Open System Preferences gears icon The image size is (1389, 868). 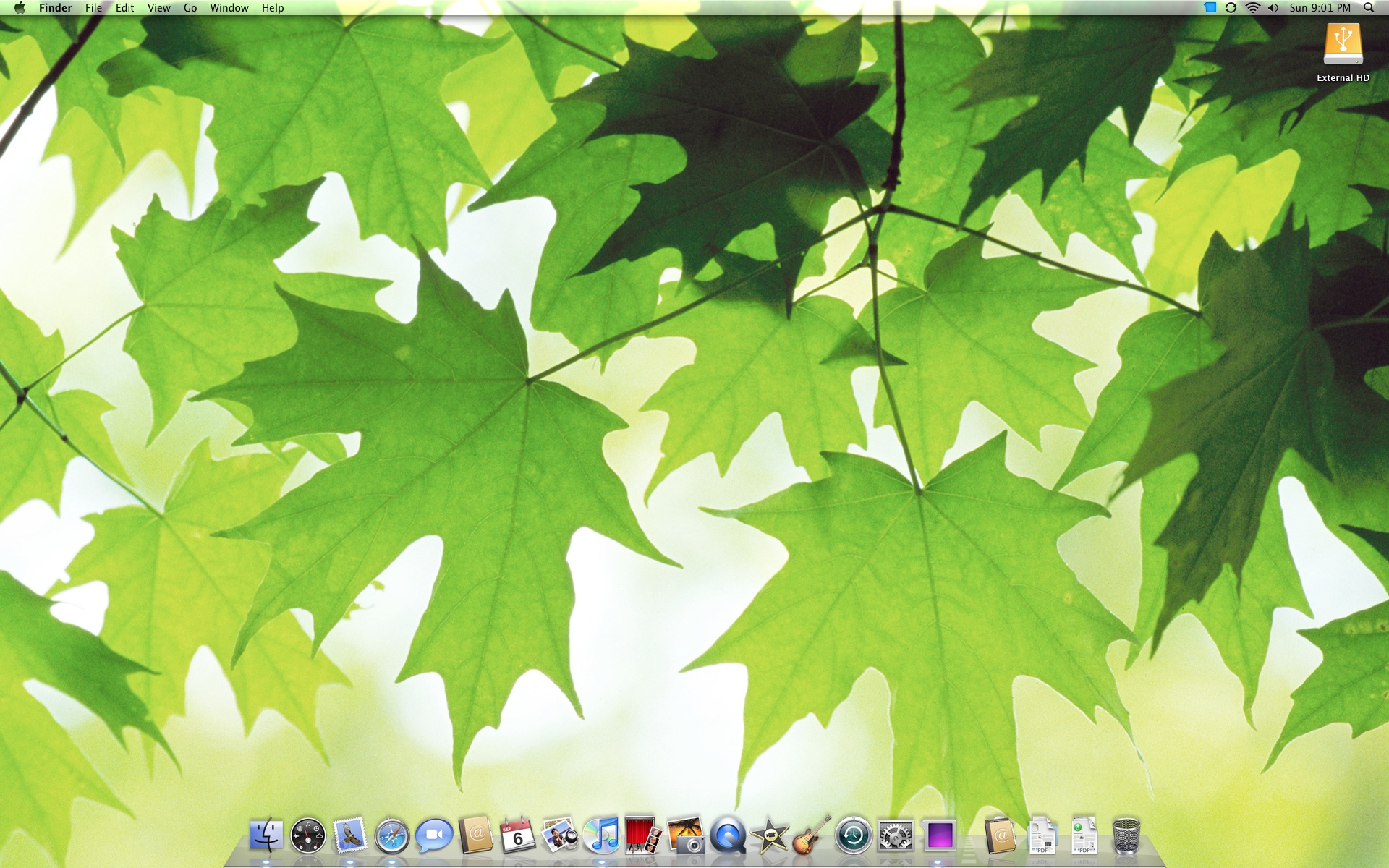click(x=896, y=835)
